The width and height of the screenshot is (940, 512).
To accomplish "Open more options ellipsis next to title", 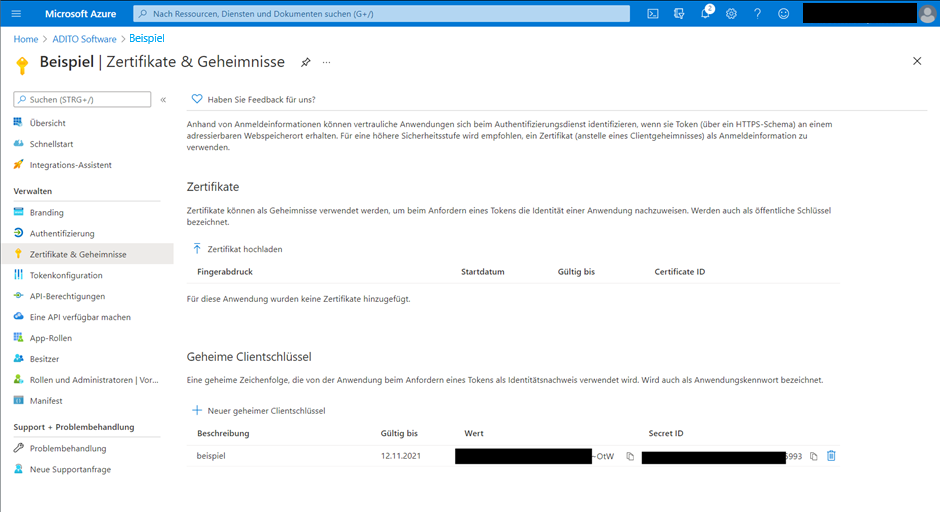I will click(326, 62).
